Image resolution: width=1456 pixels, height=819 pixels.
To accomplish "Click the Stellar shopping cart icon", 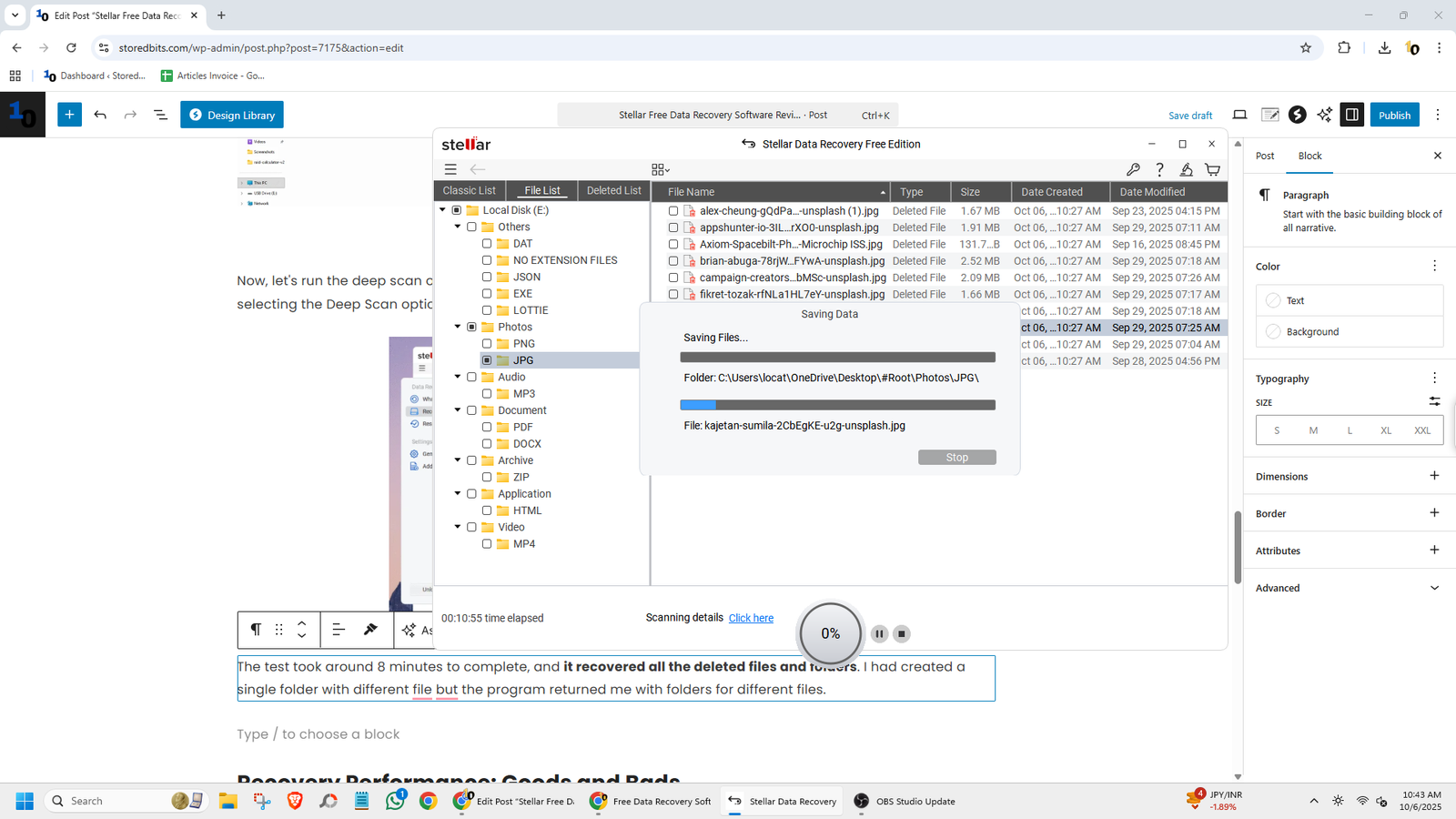I will [1212, 169].
